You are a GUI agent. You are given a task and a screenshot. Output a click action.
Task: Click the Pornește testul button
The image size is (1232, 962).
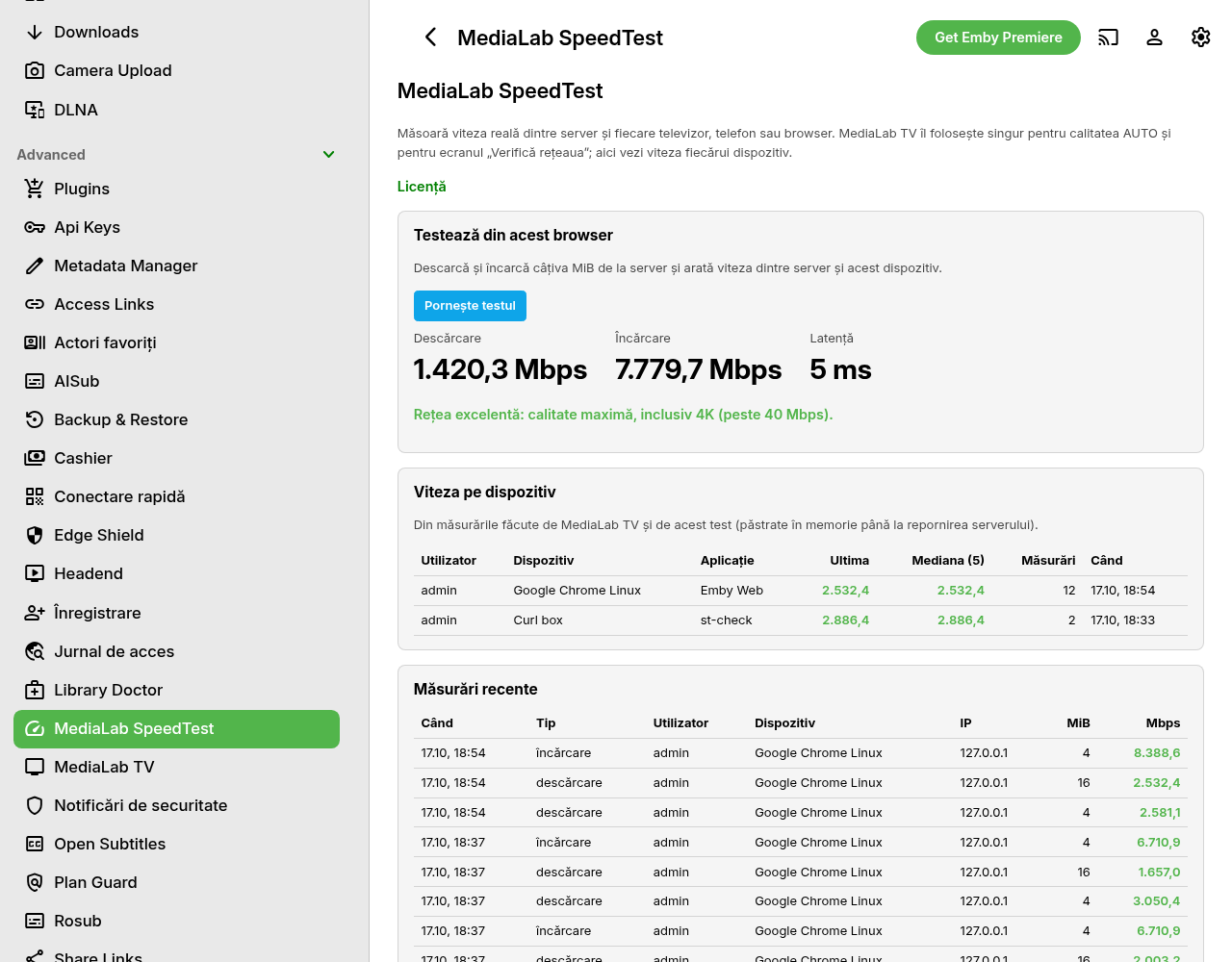(470, 306)
